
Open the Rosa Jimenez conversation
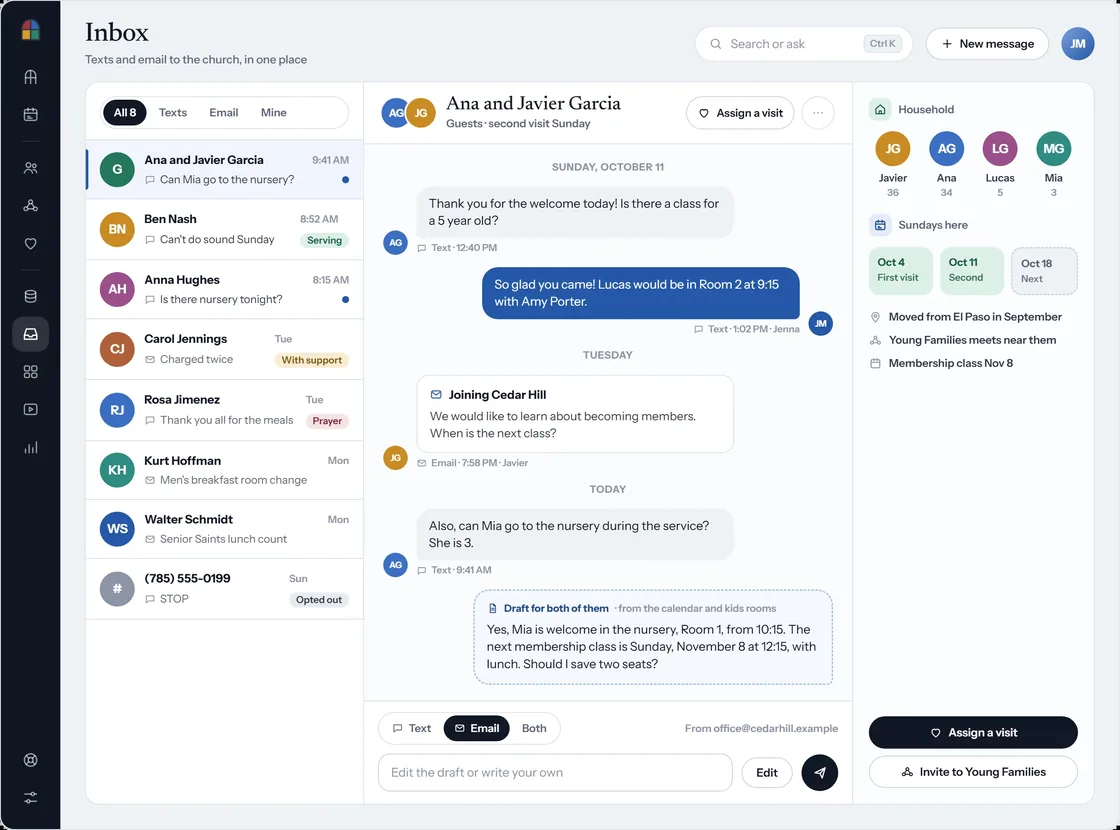[x=224, y=410]
